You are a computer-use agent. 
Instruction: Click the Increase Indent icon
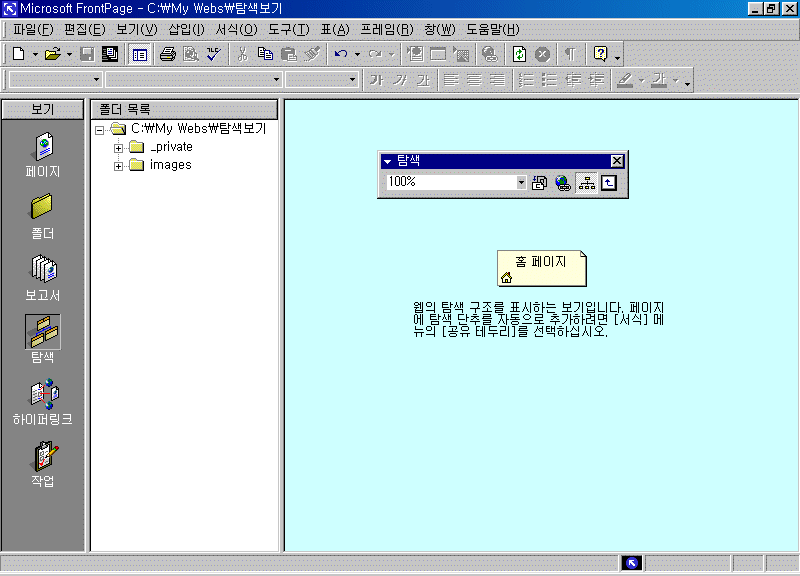point(595,80)
